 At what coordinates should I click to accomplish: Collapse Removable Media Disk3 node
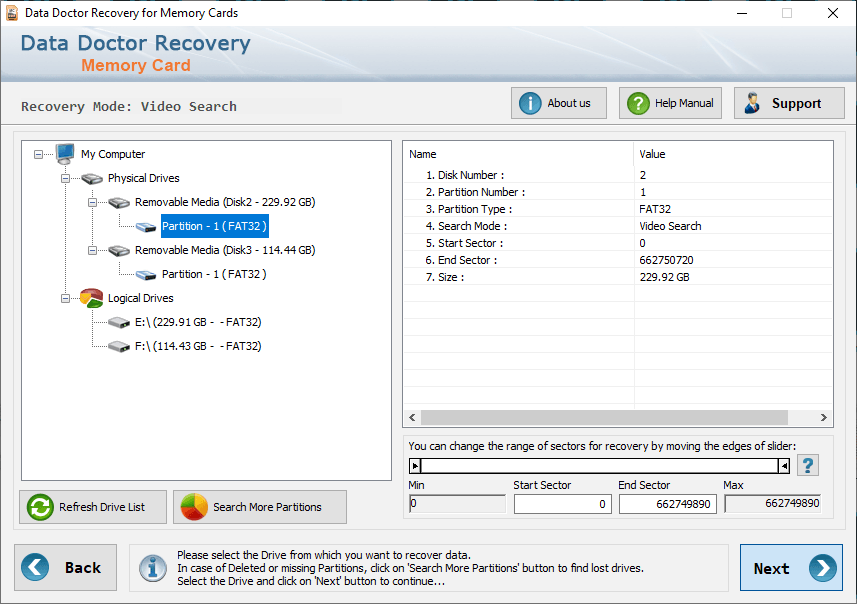92,250
